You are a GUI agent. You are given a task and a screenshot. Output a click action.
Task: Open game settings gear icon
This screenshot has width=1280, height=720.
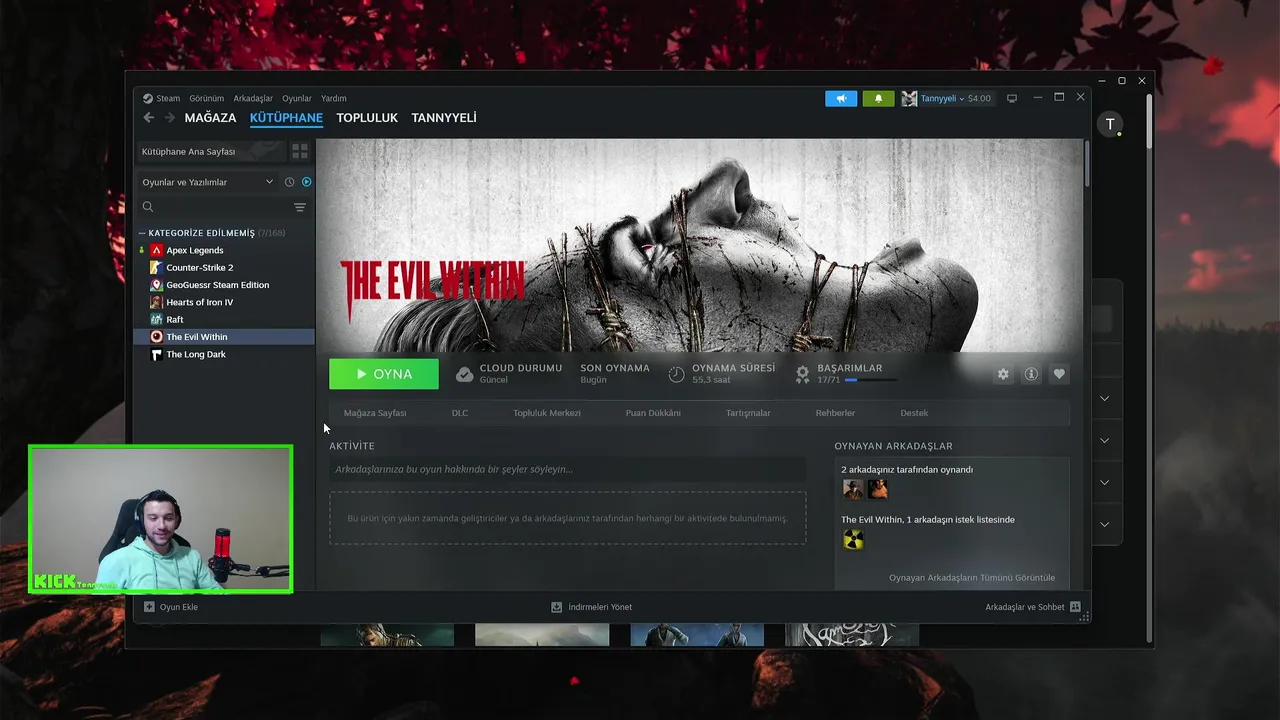coord(1003,374)
